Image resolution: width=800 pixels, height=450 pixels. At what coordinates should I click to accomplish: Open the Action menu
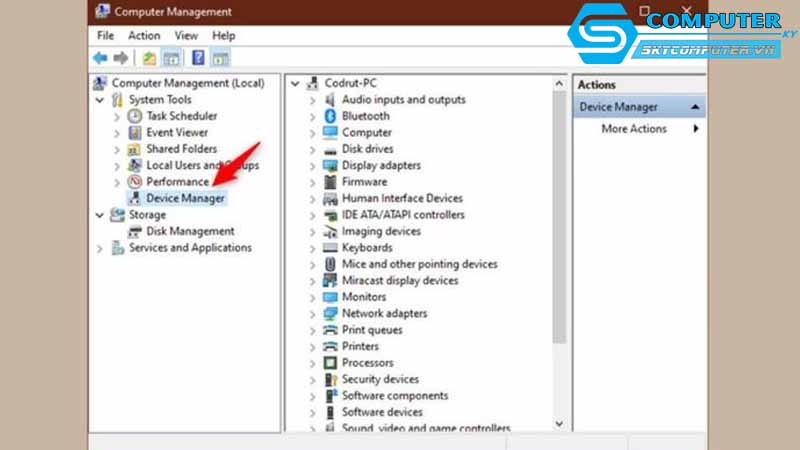point(143,36)
